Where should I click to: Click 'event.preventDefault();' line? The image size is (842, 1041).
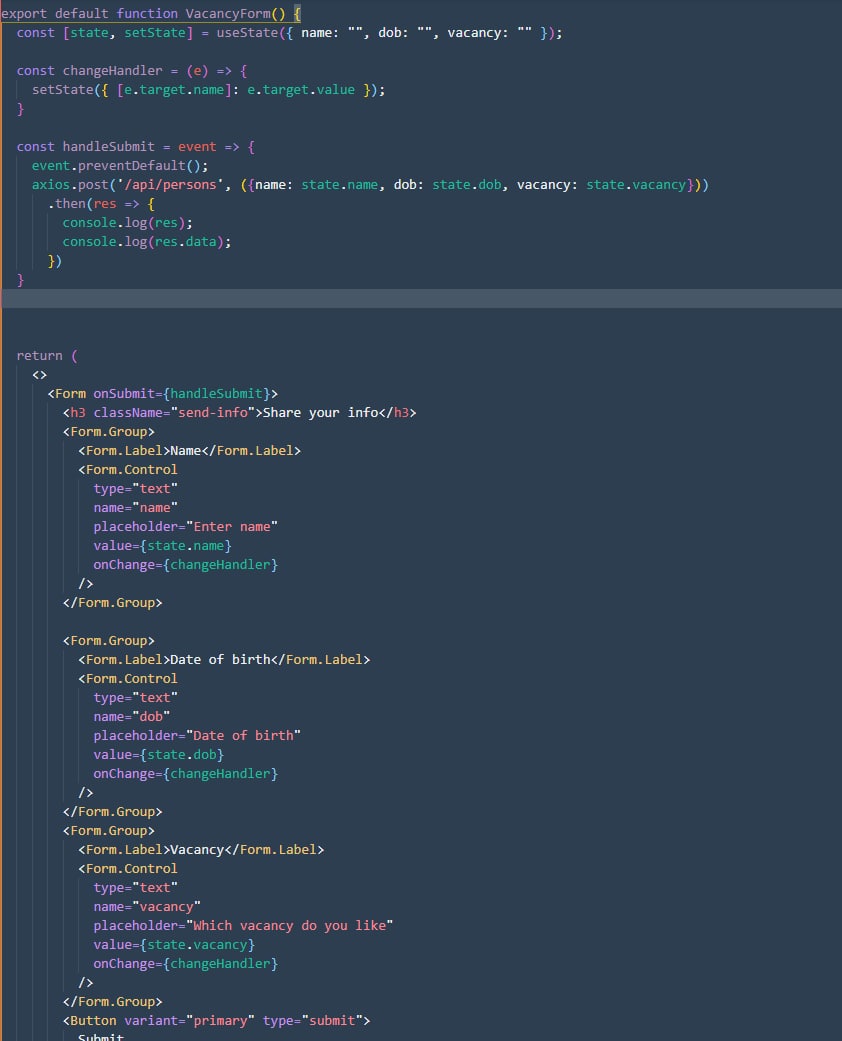tap(120, 165)
